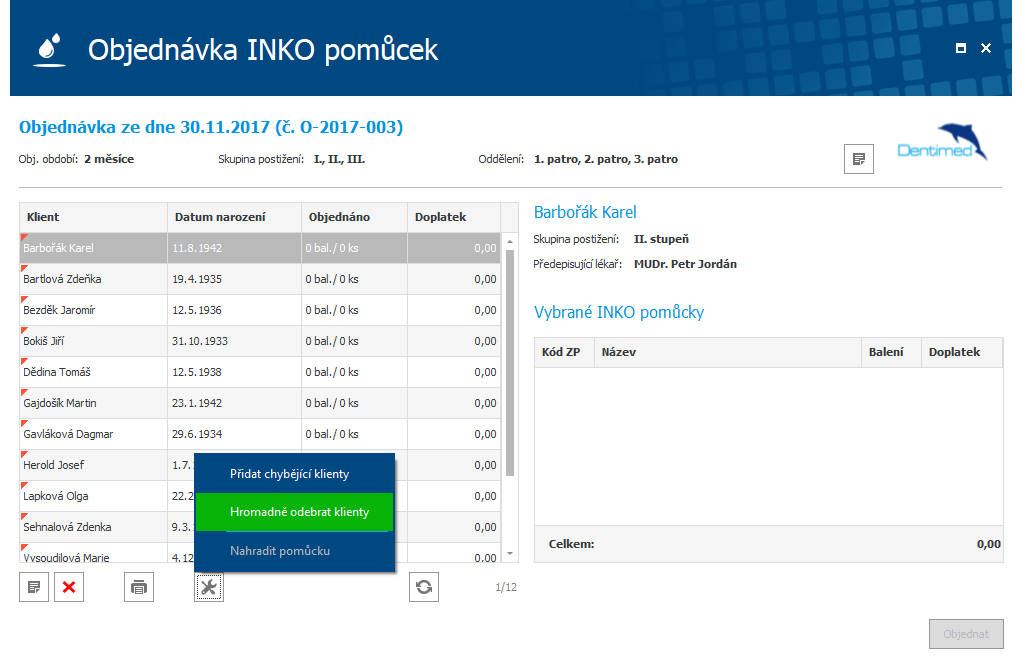This screenshot has width=1022, height=664.
Task: Click the Celkem total row label
Action: 571,544
